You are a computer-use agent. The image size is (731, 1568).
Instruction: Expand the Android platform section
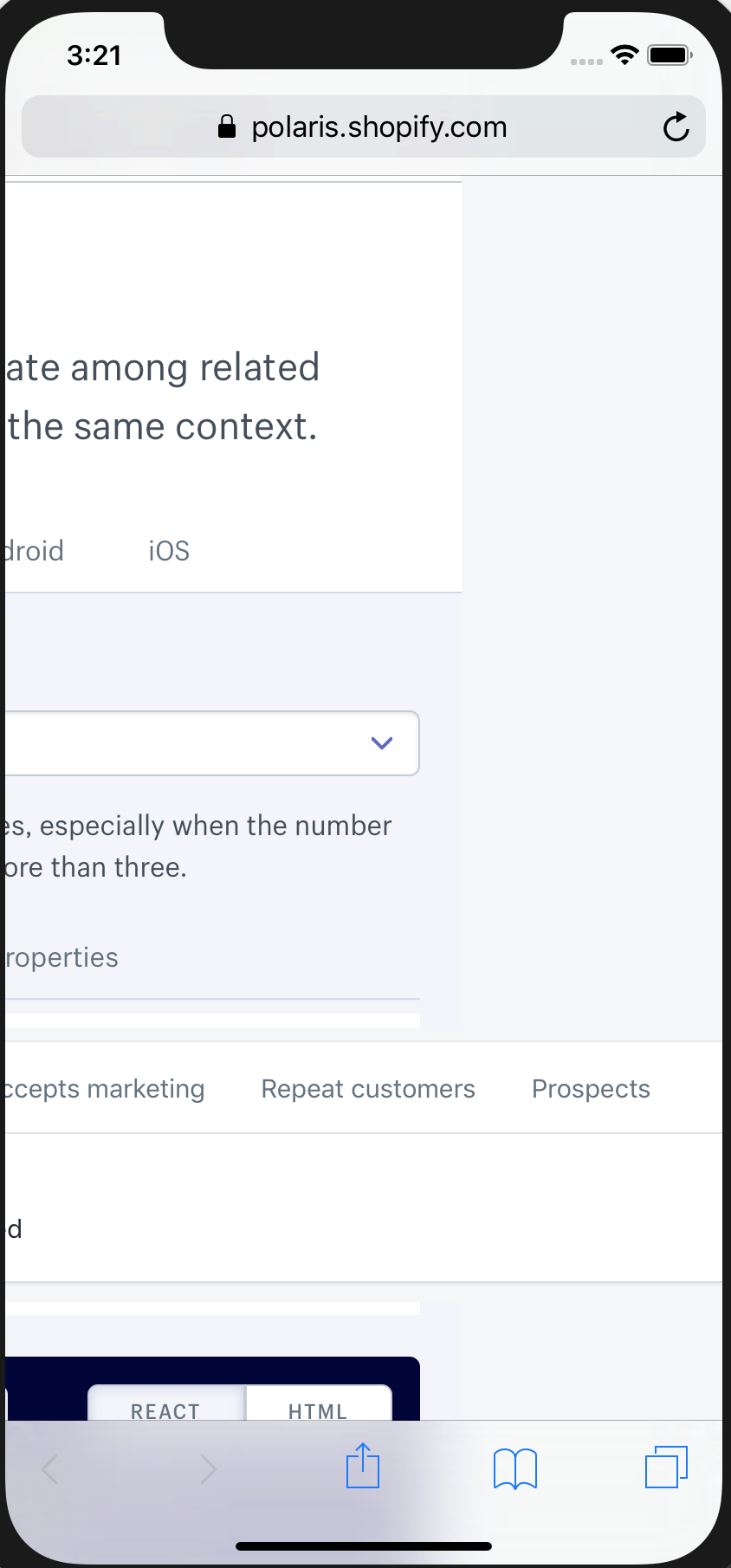[x=32, y=551]
